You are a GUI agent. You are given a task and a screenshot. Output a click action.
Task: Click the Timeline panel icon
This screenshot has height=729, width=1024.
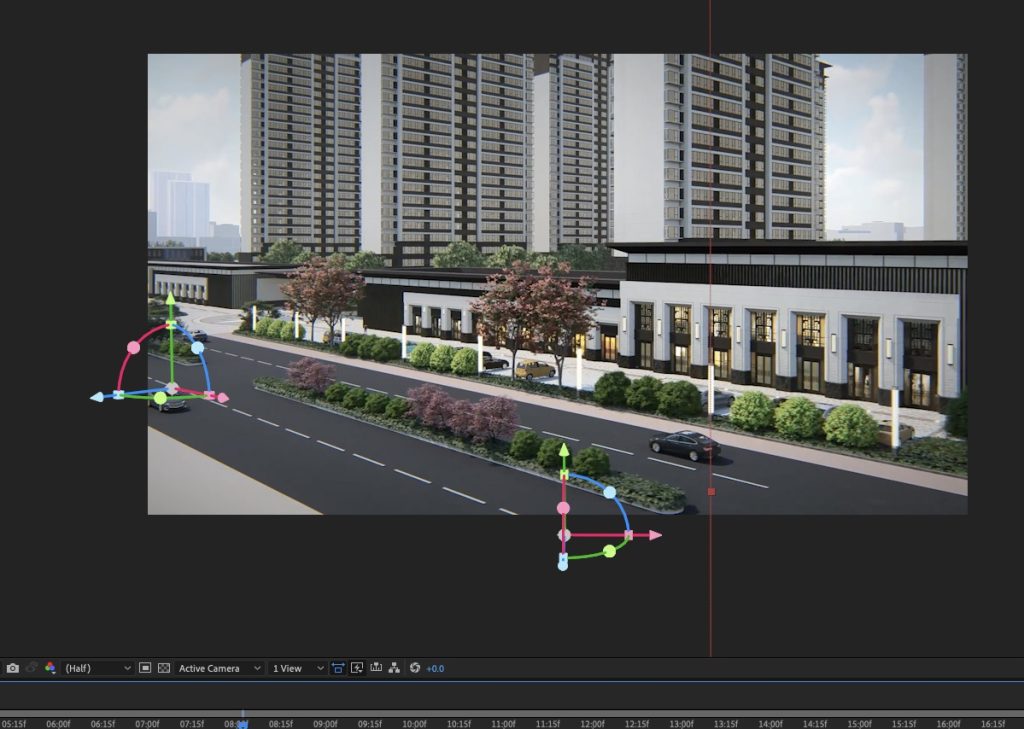(x=376, y=668)
